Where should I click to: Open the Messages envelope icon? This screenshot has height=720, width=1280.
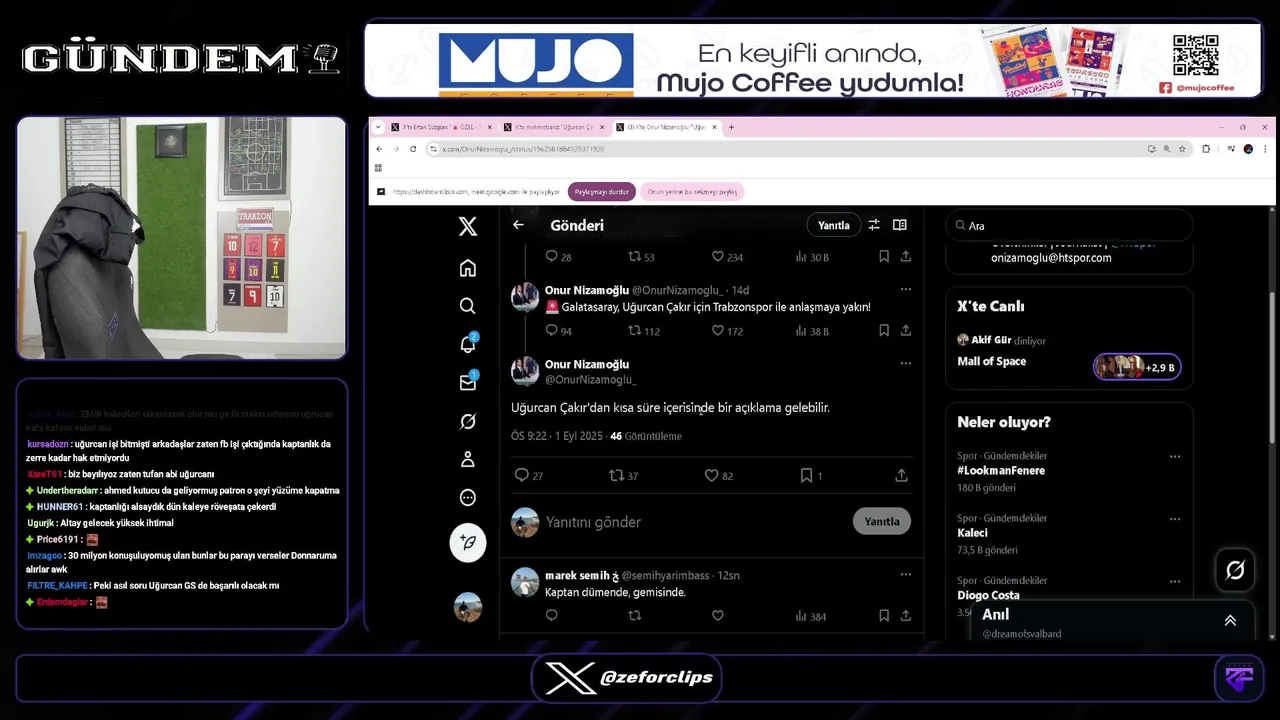click(468, 382)
